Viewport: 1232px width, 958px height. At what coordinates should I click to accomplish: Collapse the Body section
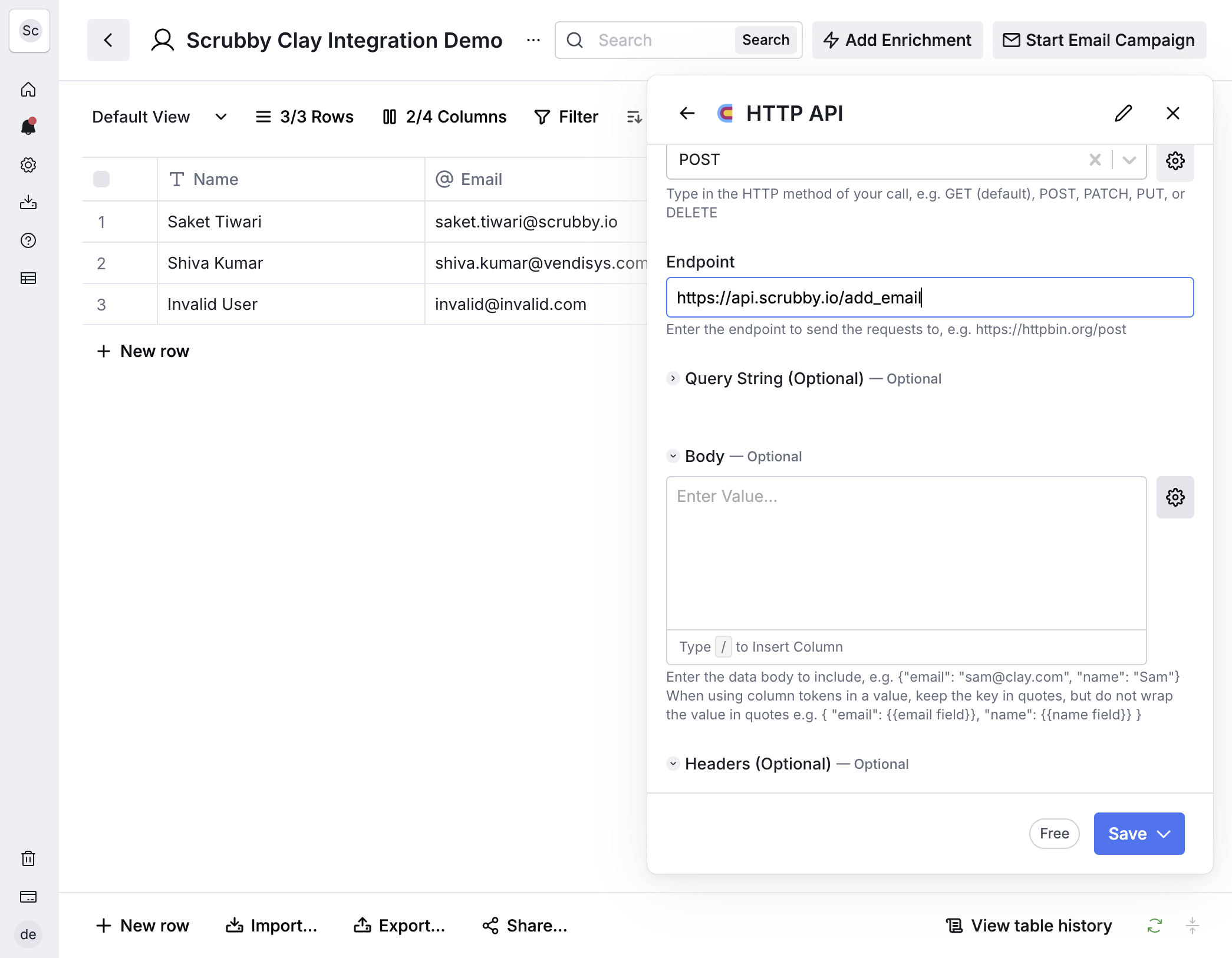[673, 456]
